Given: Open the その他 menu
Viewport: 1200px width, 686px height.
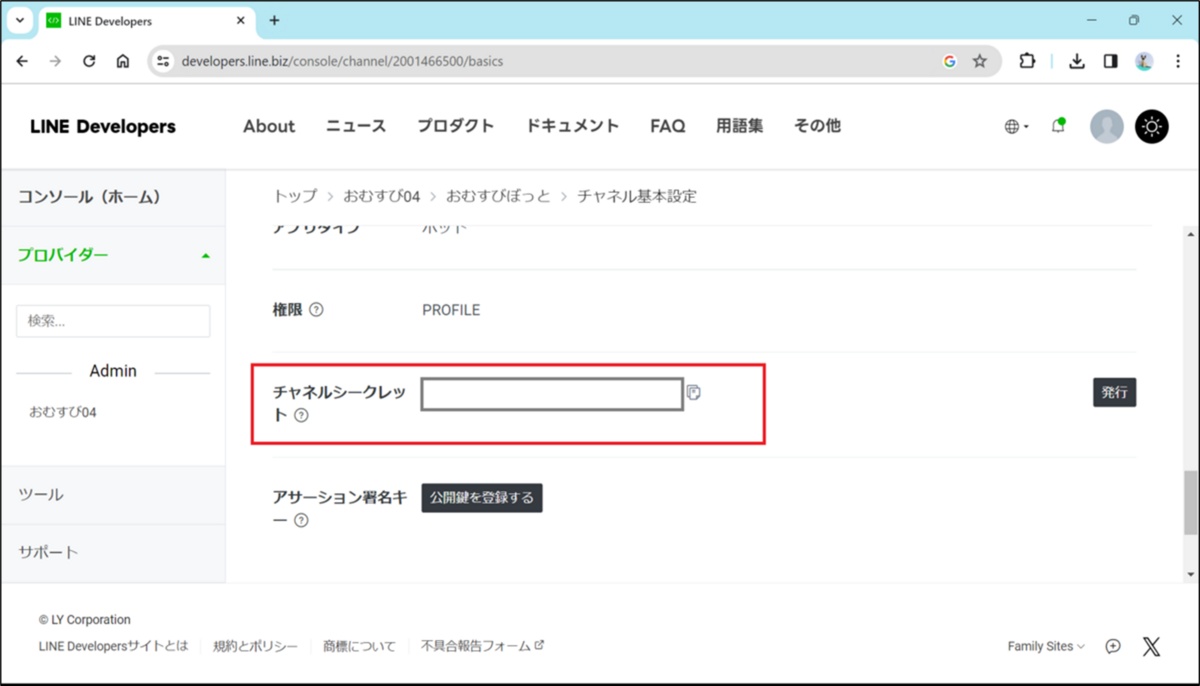Looking at the screenshot, I should click(x=817, y=126).
